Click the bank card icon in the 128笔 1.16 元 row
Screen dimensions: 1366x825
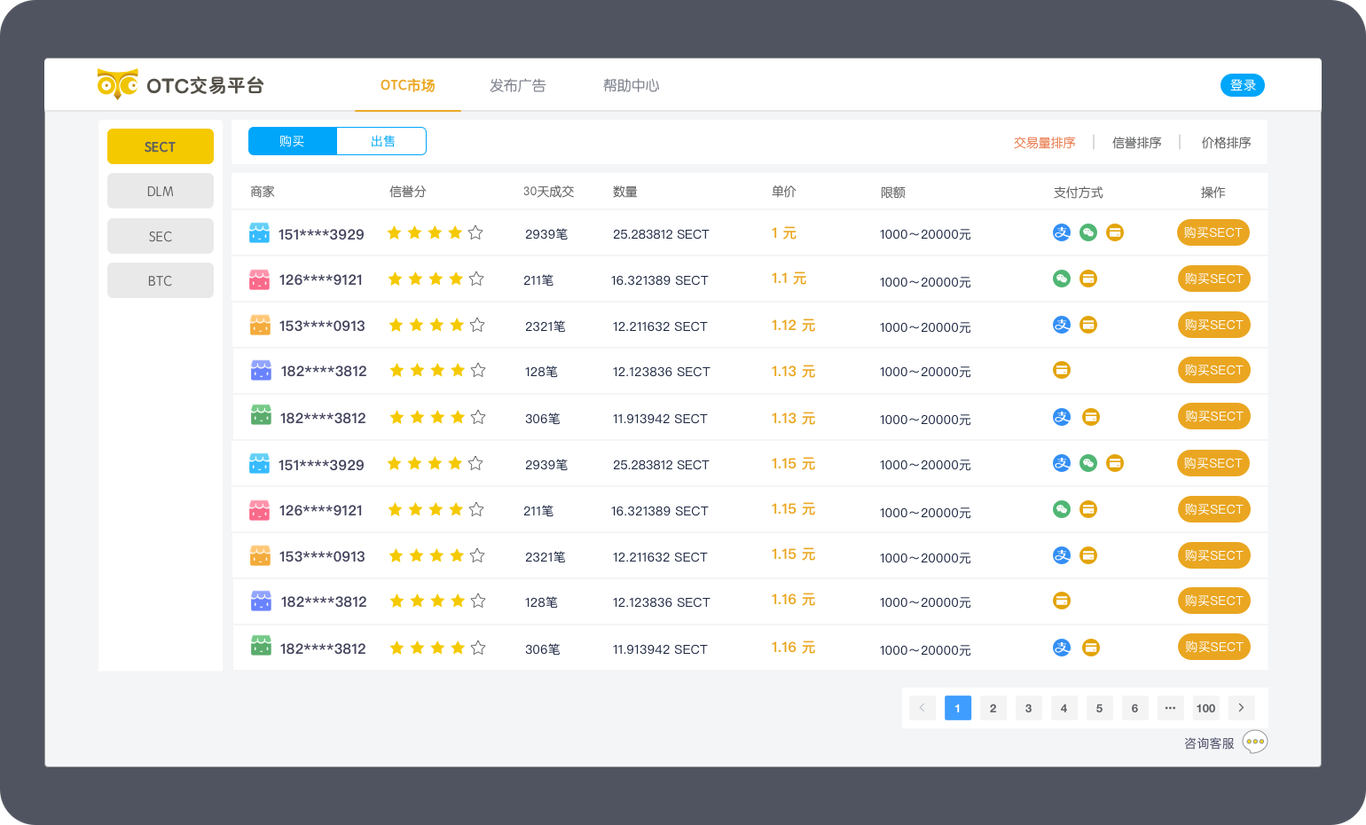coord(1062,600)
